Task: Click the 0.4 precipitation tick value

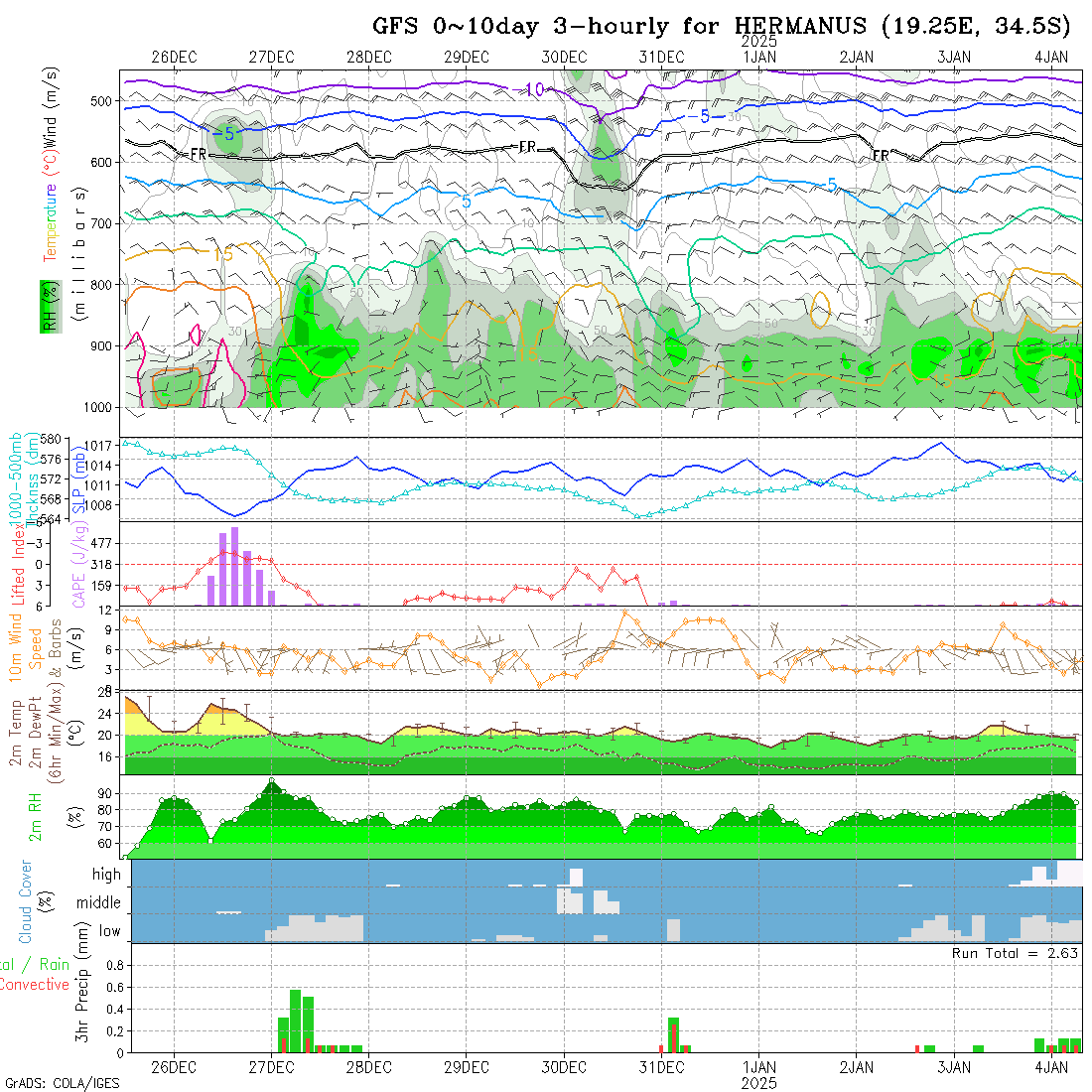Action: pyautogui.click(x=115, y=1010)
